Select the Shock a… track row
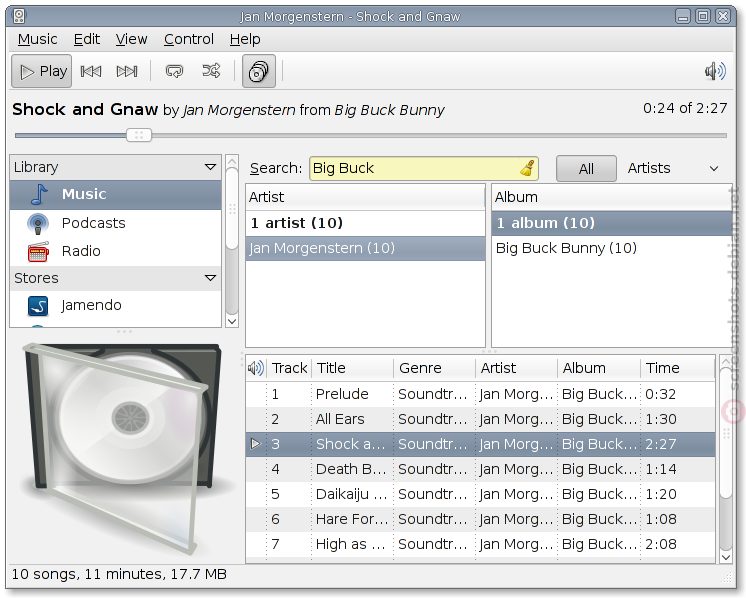The width and height of the screenshot is (746, 598). pos(481,444)
